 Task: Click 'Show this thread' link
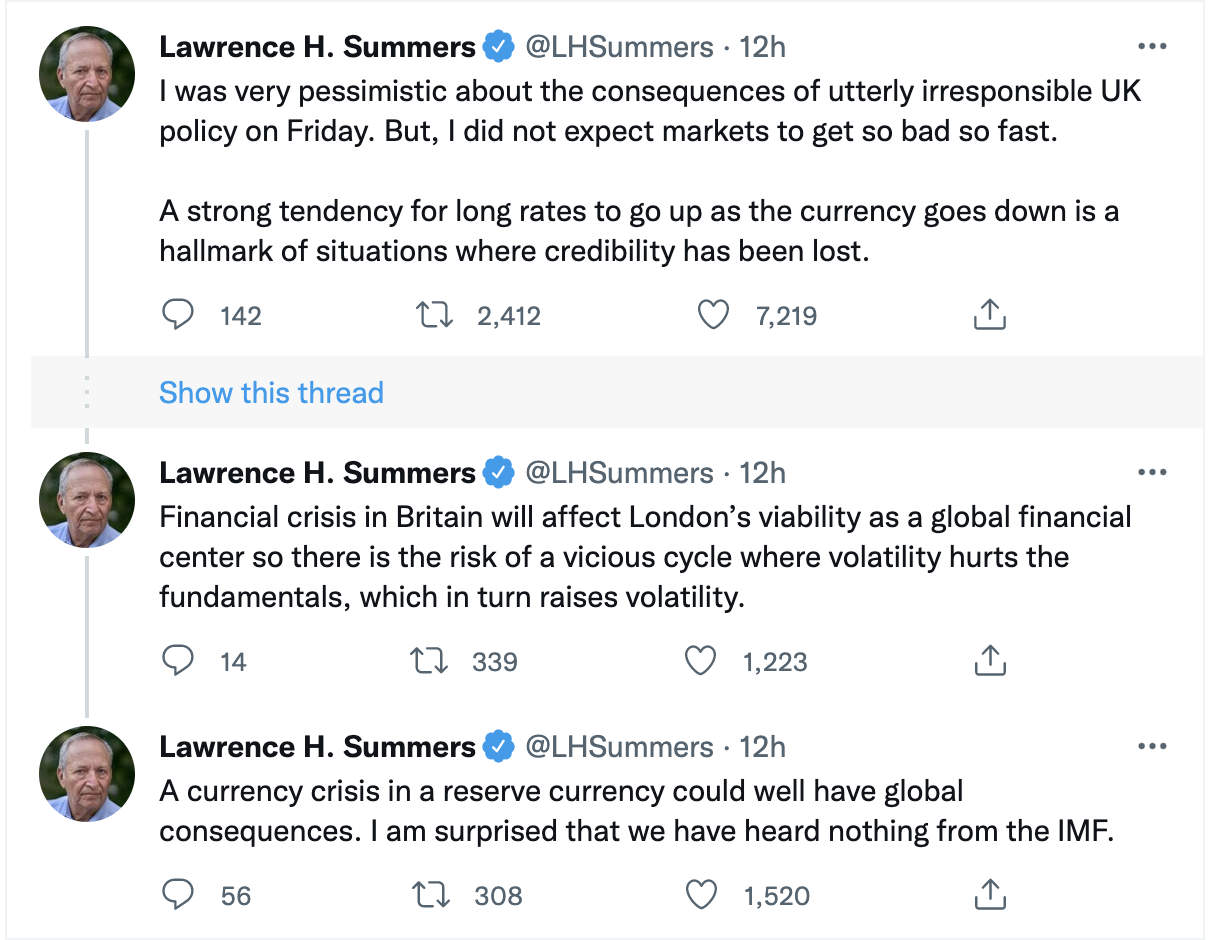(x=271, y=392)
